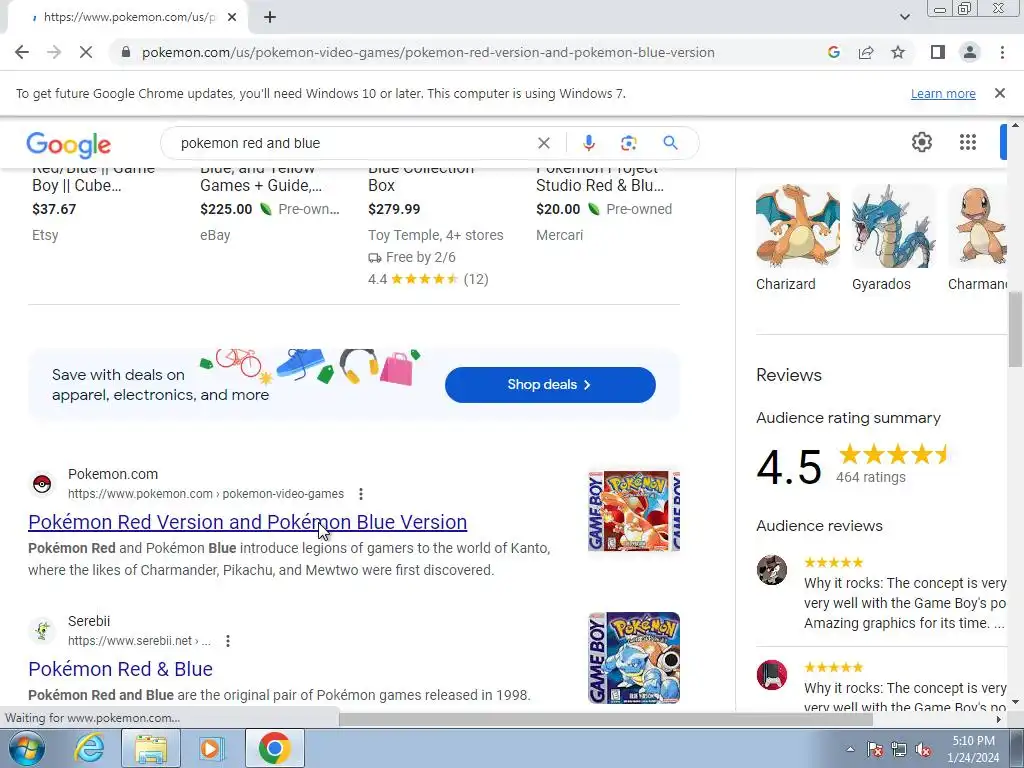
Task: Open Windows Media Player from taskbar
Action: [x=212, y=748]
